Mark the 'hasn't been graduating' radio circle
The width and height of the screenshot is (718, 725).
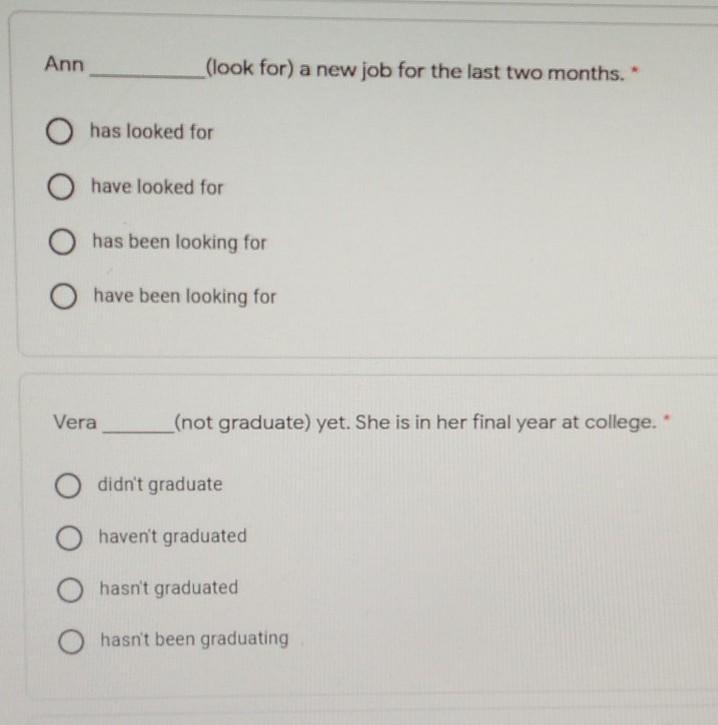(x=71, y=641)
